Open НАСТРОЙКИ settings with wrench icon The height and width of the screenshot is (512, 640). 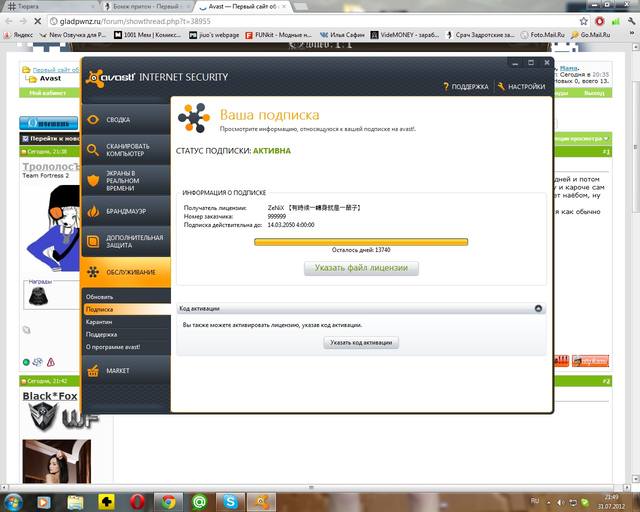[521, 87]
